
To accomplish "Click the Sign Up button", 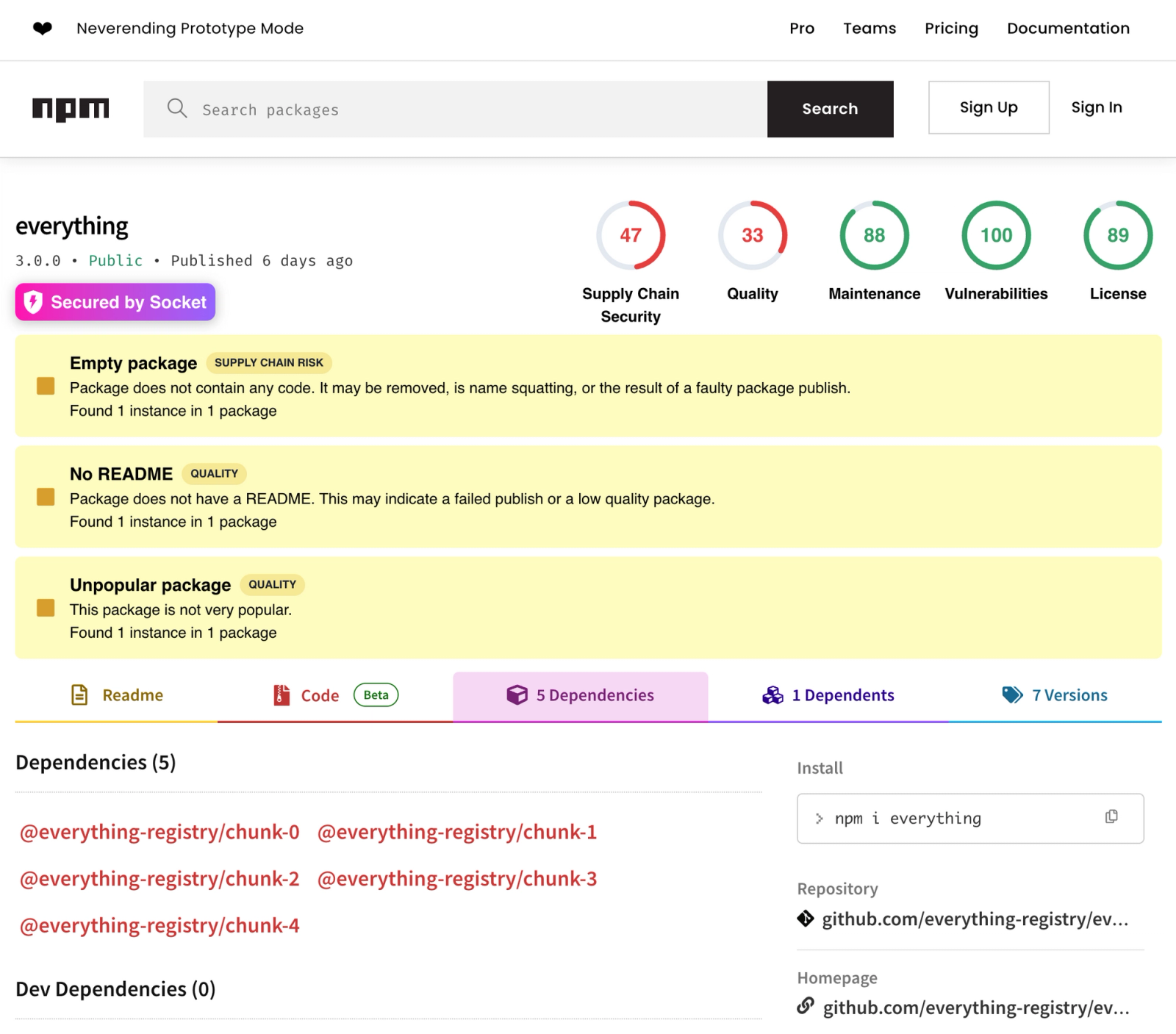I will [989, 107].
